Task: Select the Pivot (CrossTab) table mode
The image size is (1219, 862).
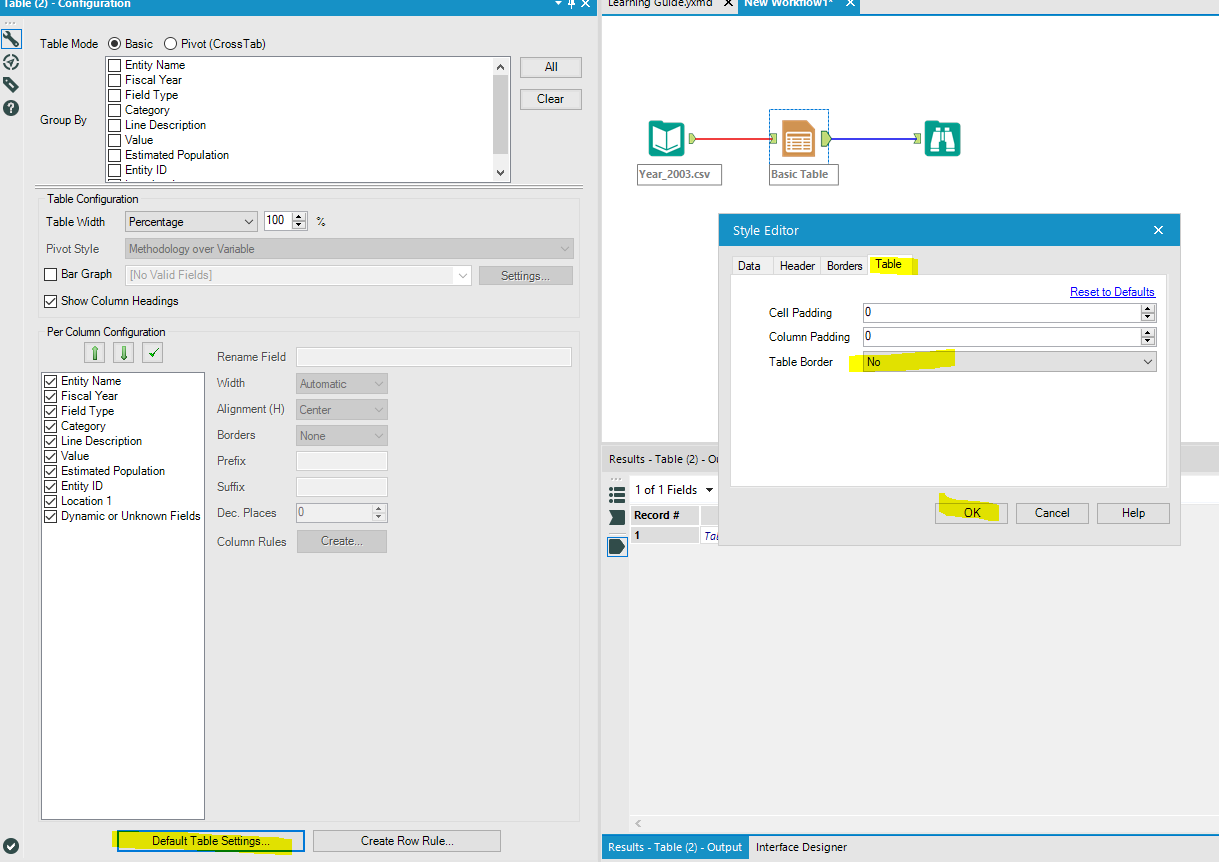Action: point(170,43)
